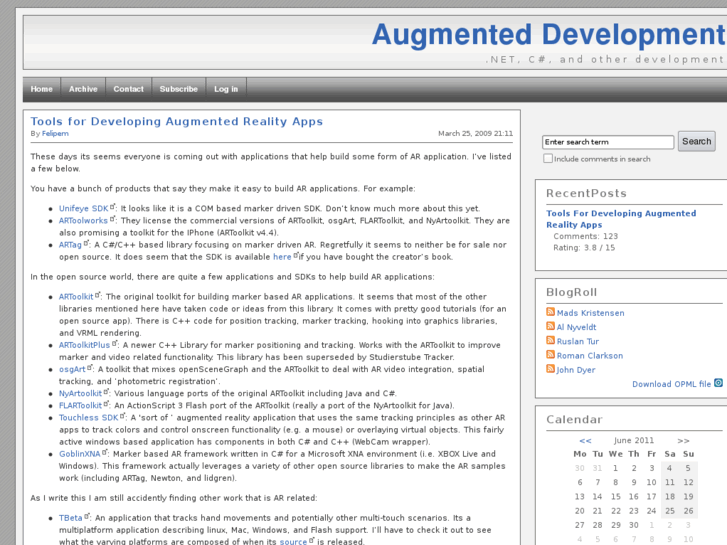Visit Roman Clarkson blogroll link
727x545 pixels.
590,356
